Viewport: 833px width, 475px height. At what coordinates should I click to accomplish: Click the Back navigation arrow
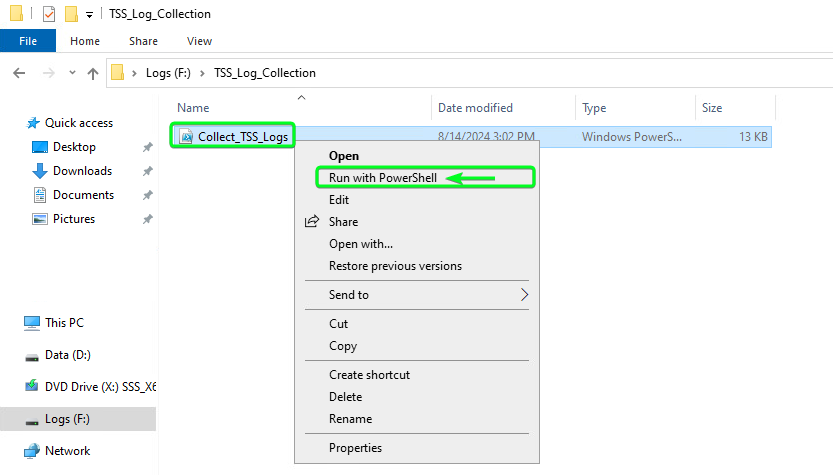(x=19, y=73)
